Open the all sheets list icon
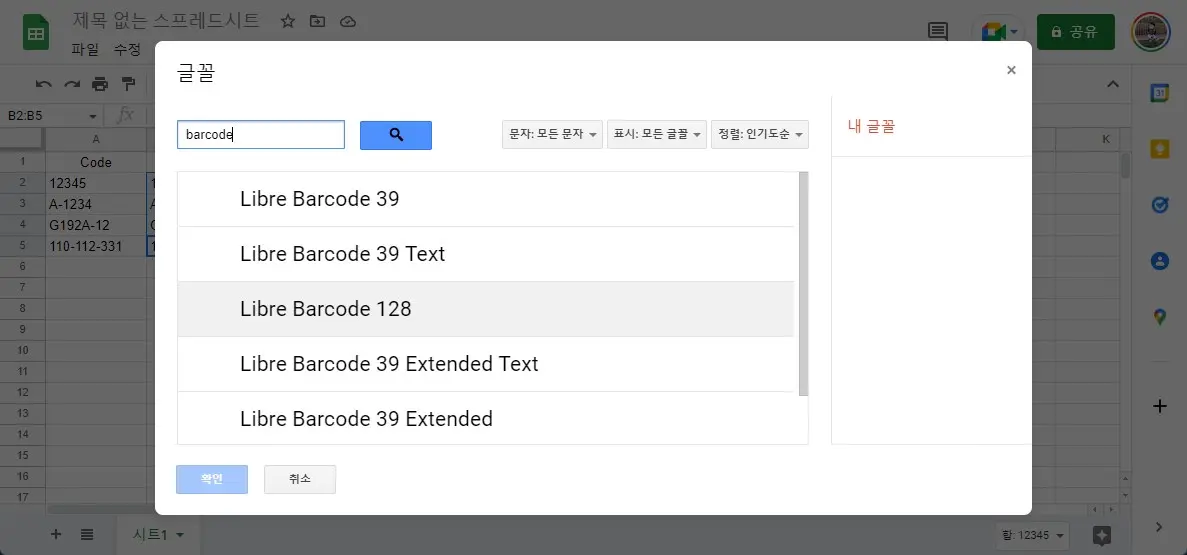The image size is (1187, 555). click(87, 535)
